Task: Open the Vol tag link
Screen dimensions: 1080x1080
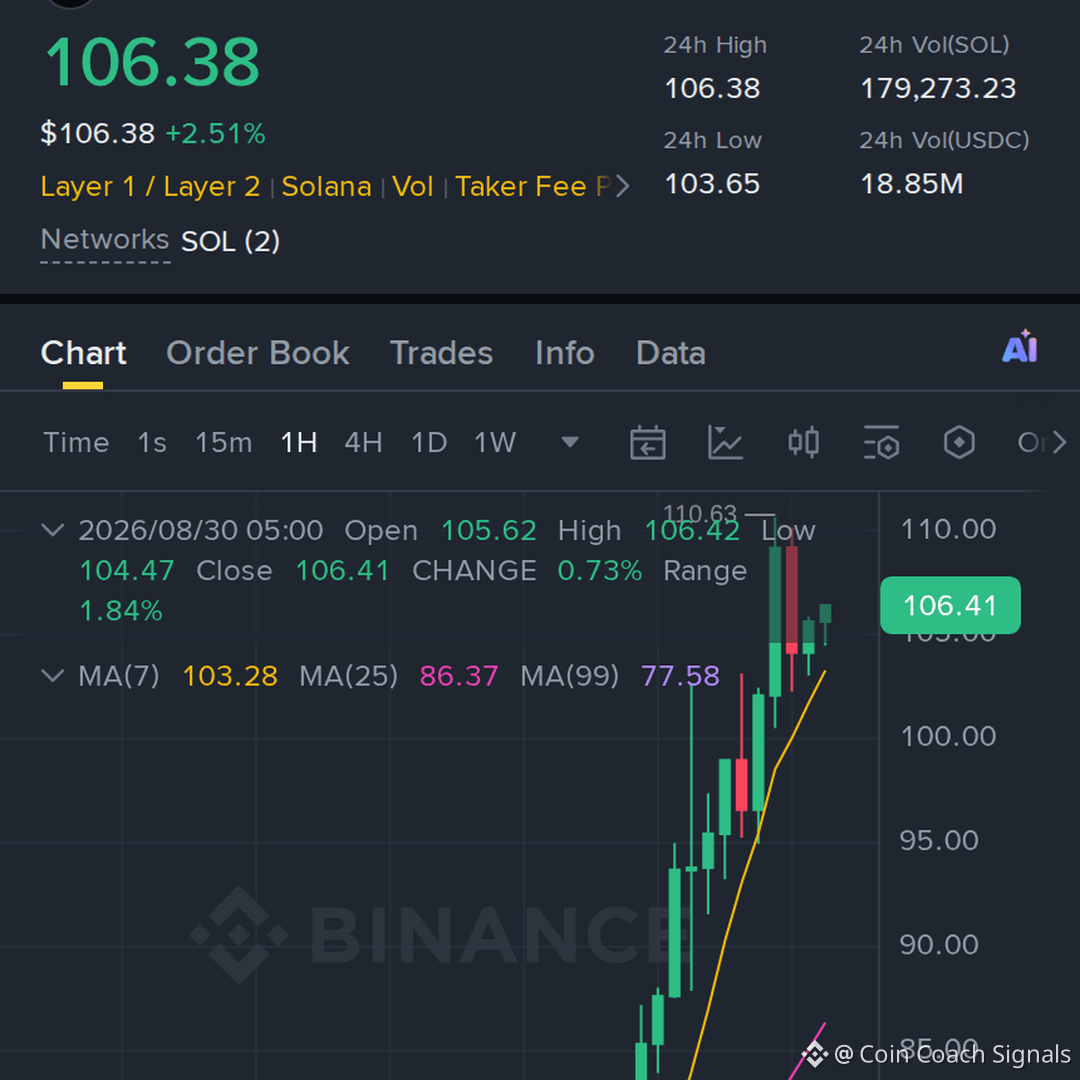Action: (413, 186)
